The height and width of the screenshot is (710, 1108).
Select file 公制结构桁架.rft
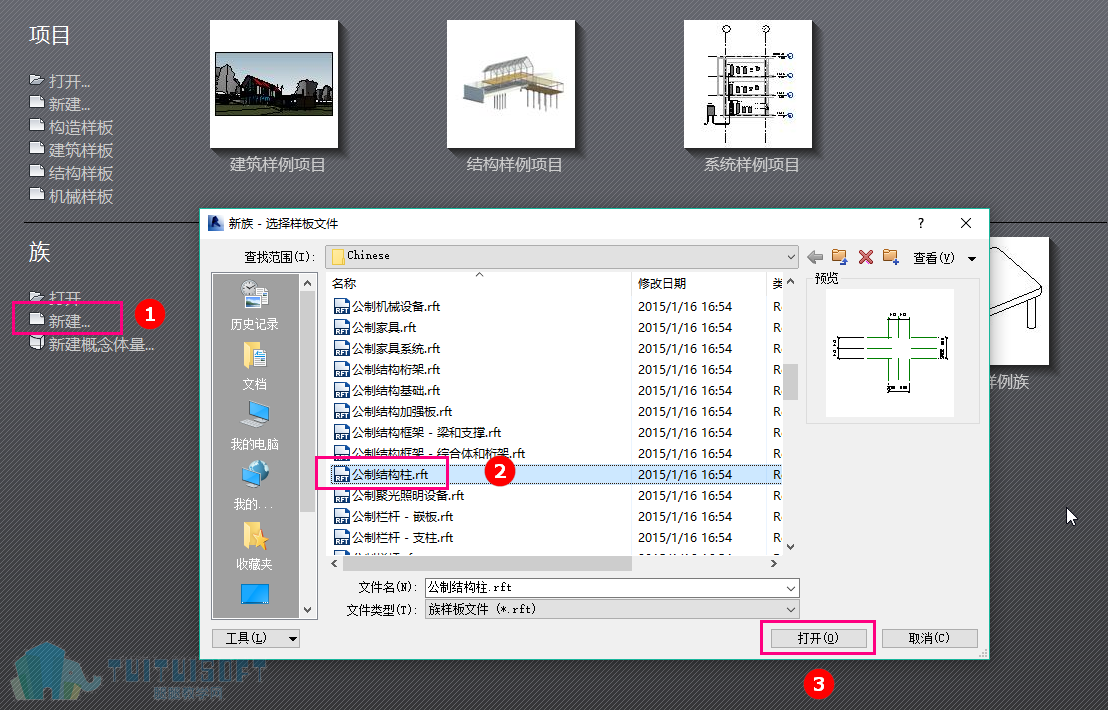[x=387, y=369]
